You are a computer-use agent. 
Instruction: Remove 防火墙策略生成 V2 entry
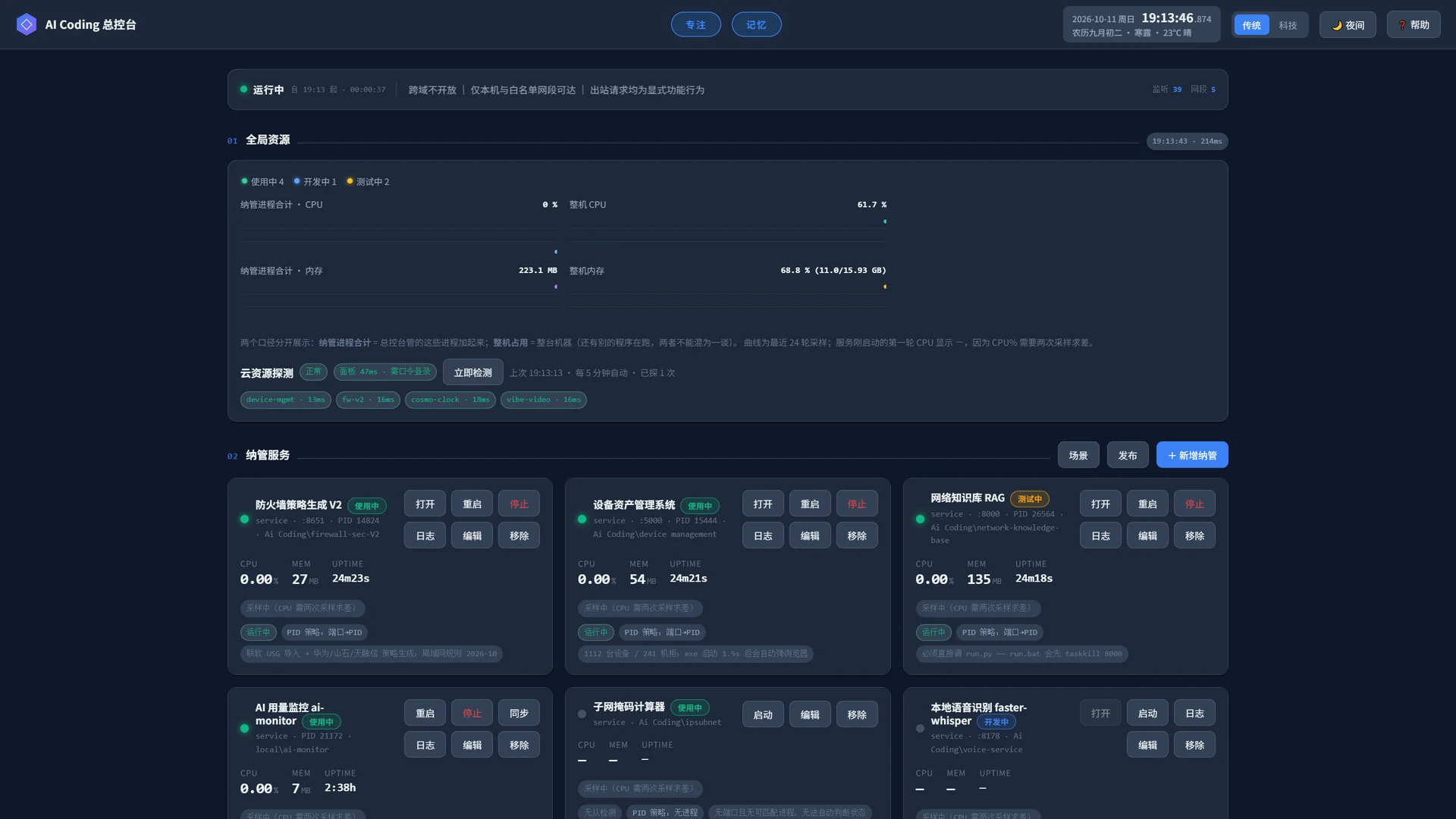tap(519, 535)
